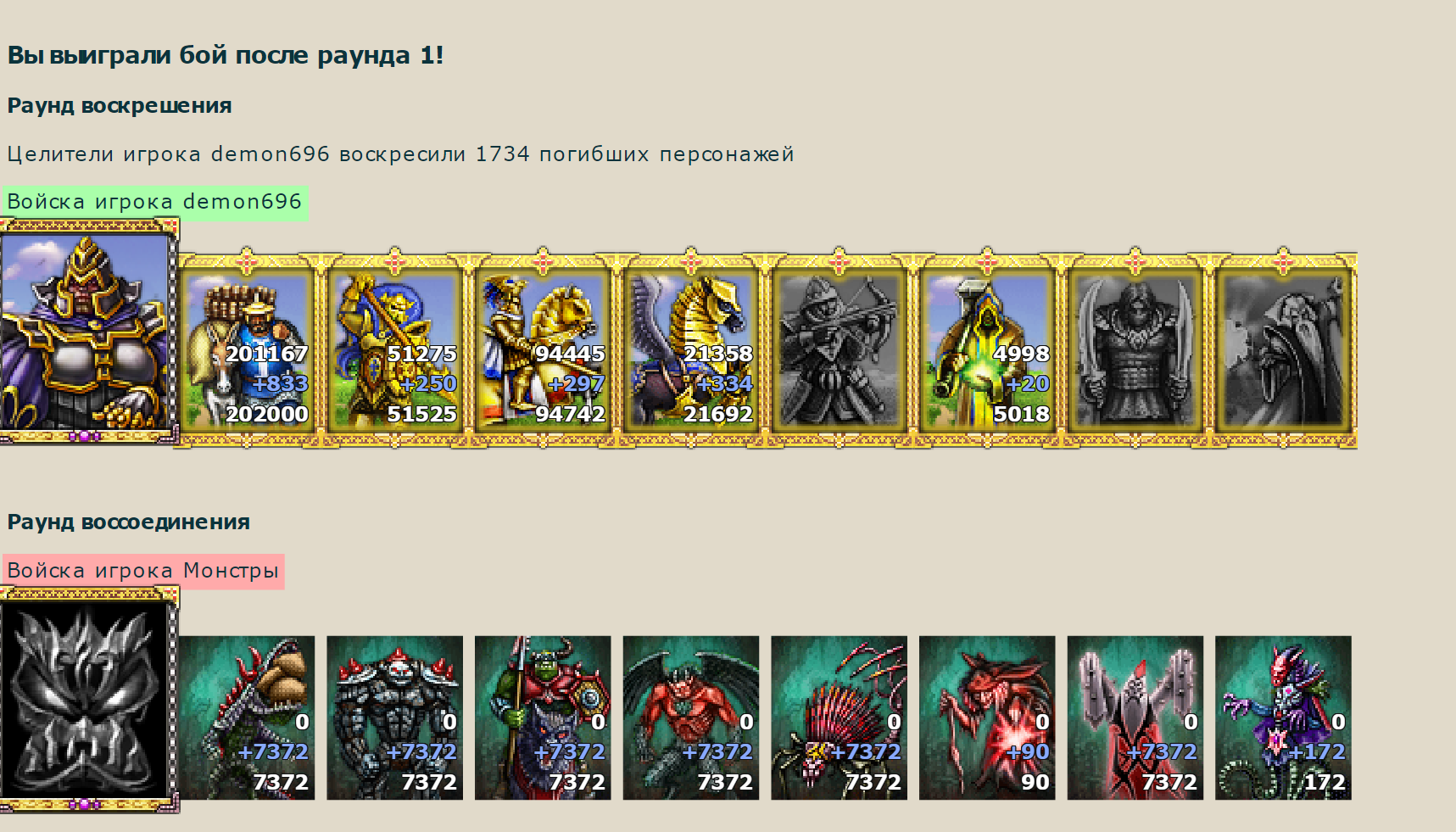This screenshot has height=832, width=1456.
Task: Click the pink 'Войска игрока Монстры' label
Action: [x=143, y=571]
